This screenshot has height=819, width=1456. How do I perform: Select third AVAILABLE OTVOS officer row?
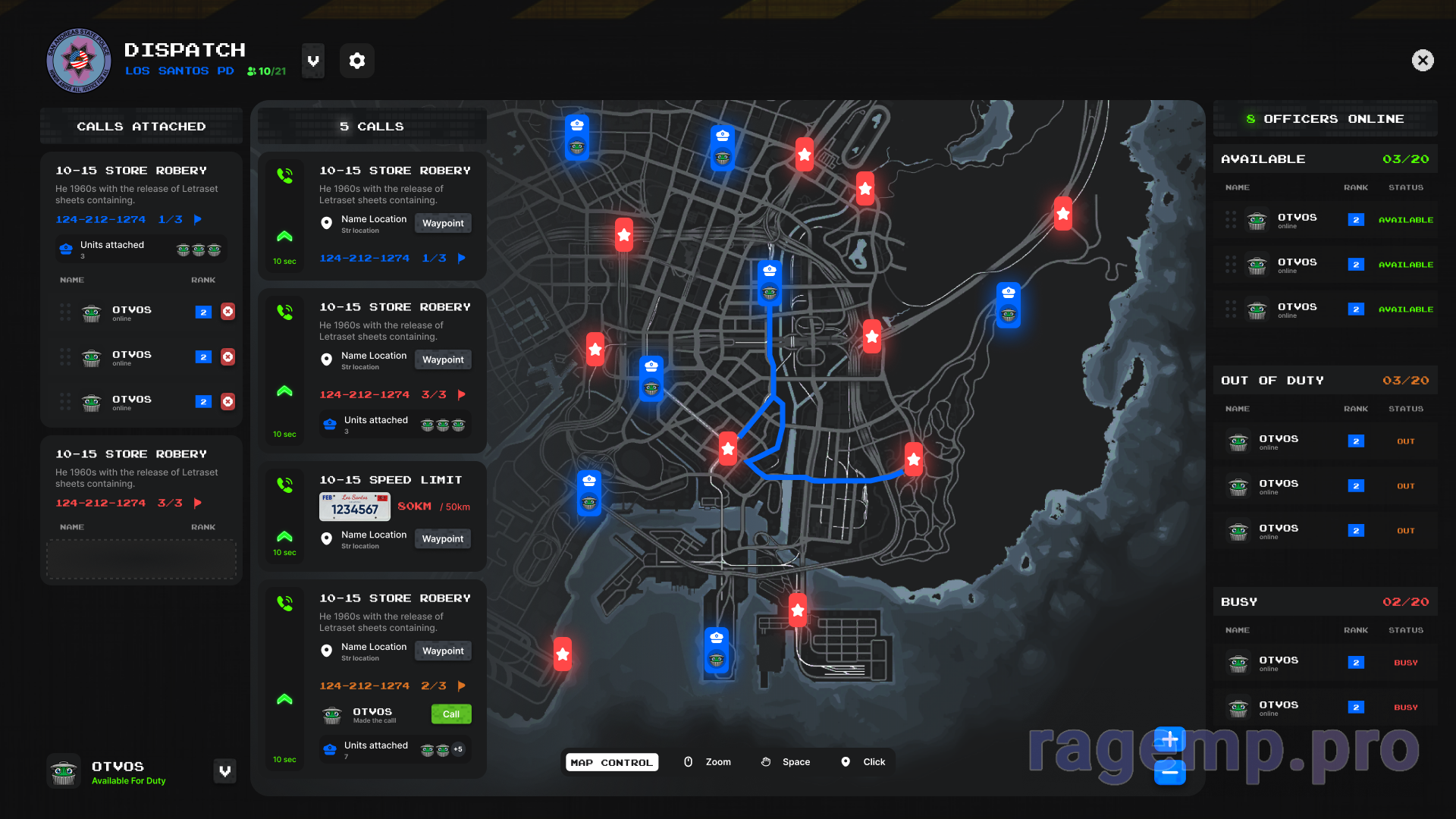click(1325, 309)
